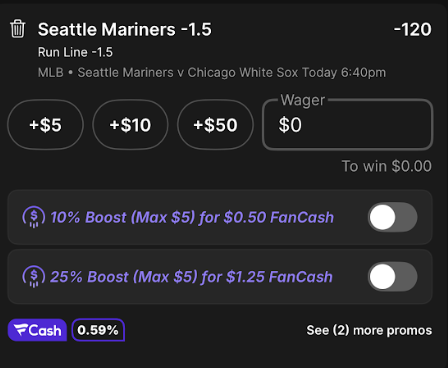Enable the 25% Boost toggle
Viewport: 448px width, 368px height.
(392, 277)
